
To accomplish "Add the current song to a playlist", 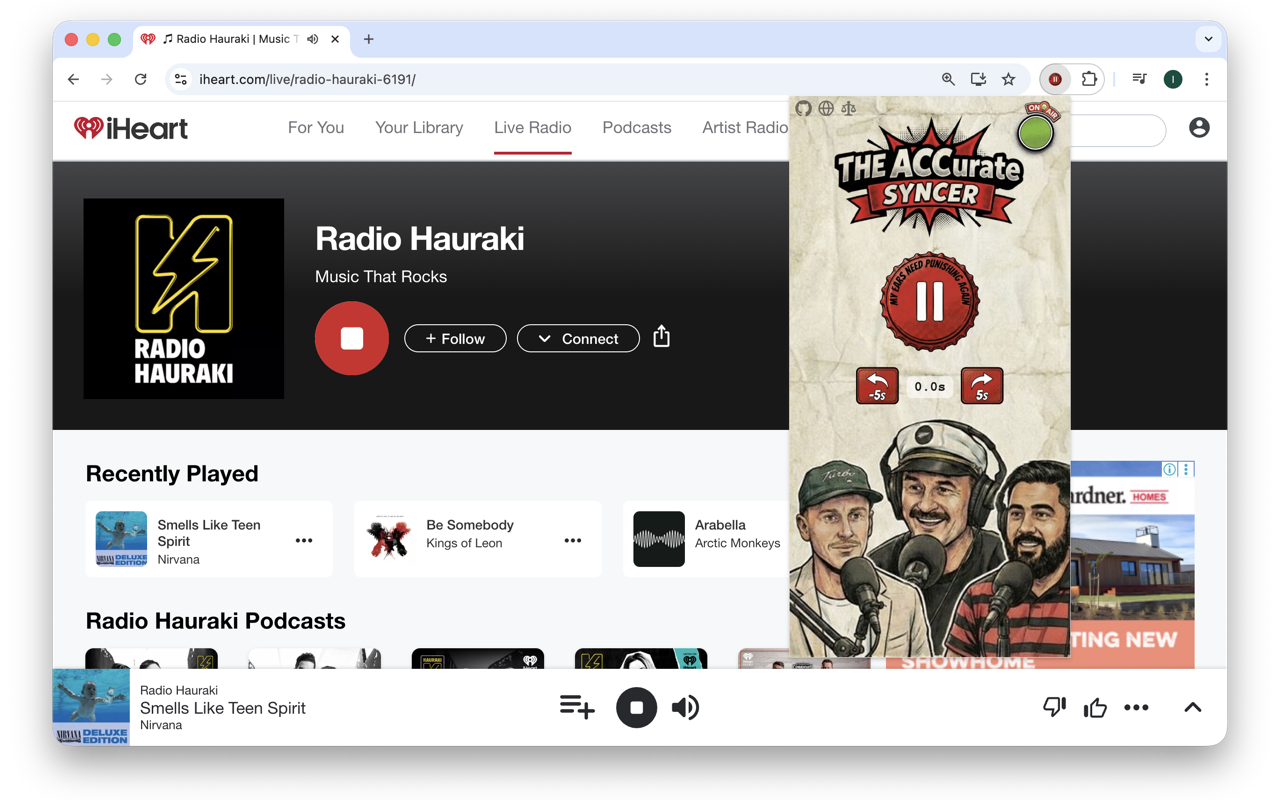I will tap(577, 707).
